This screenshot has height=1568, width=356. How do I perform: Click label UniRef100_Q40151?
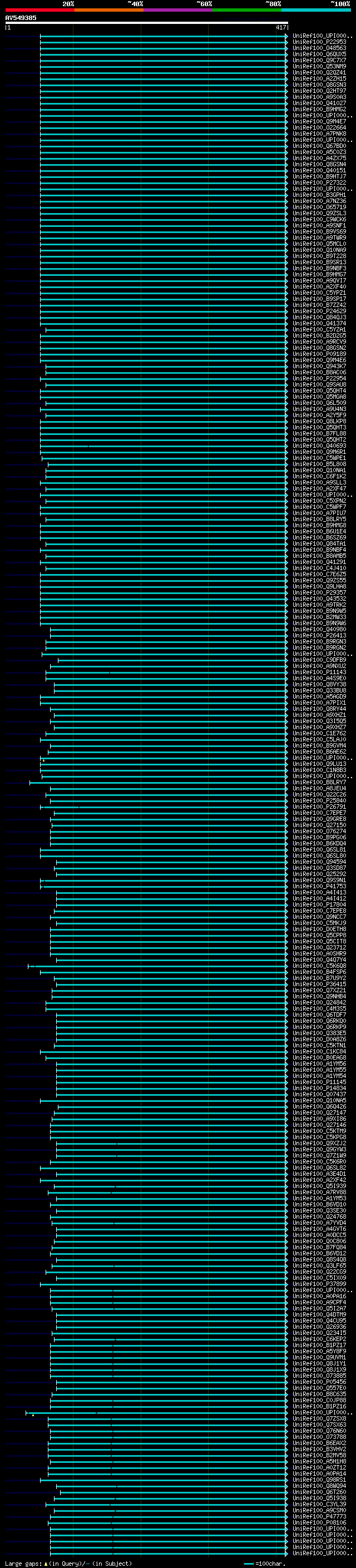click(319, 170)
